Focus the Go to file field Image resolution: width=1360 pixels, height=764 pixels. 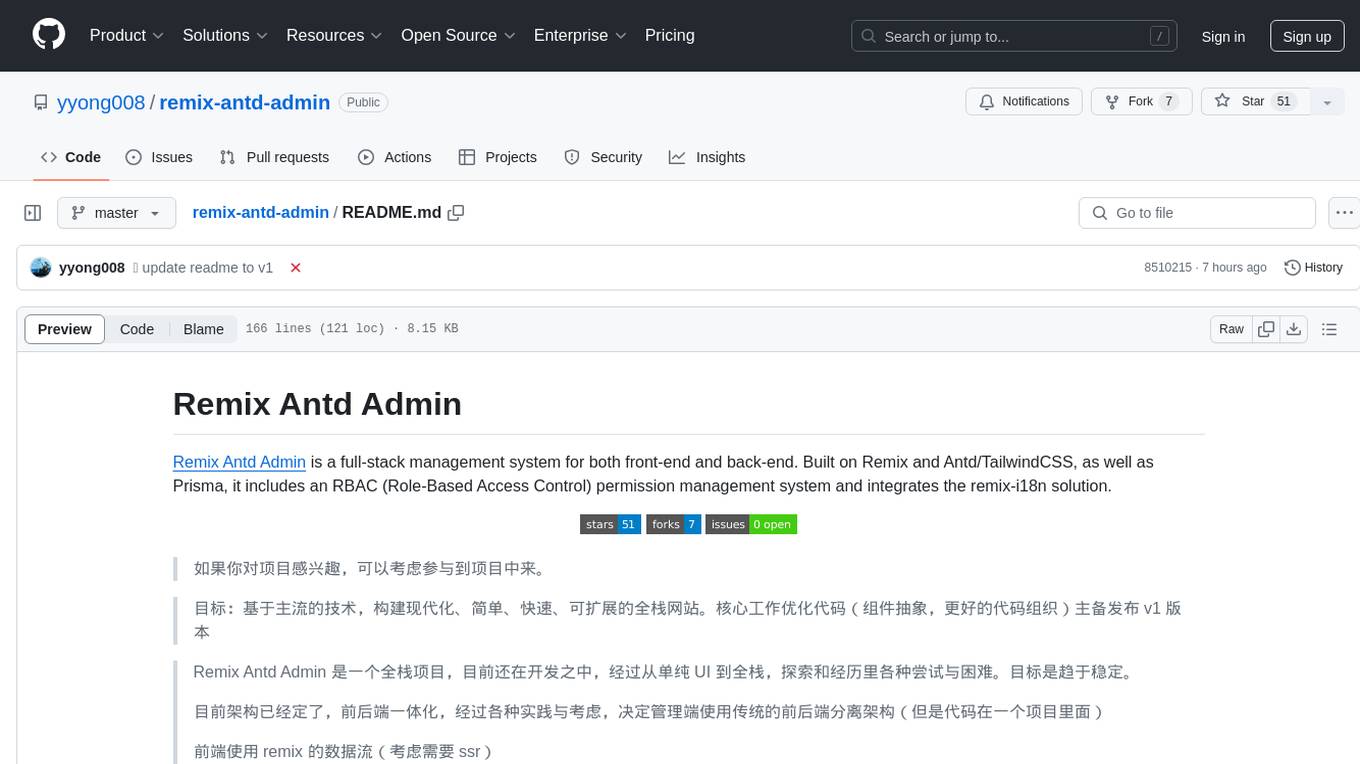coord(1197,213)
